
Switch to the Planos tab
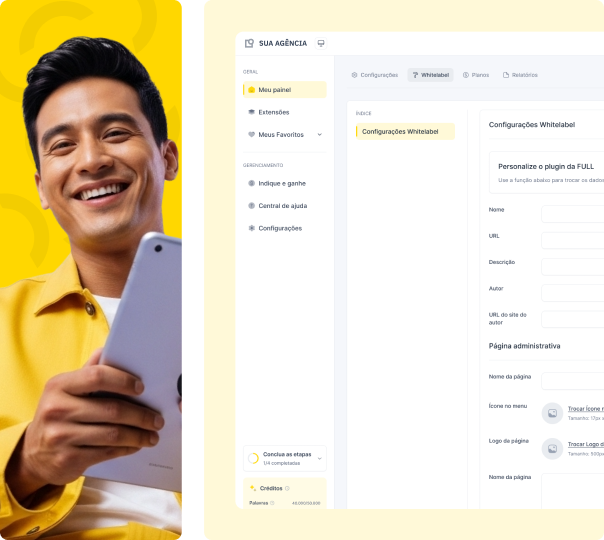pos(476,75)
